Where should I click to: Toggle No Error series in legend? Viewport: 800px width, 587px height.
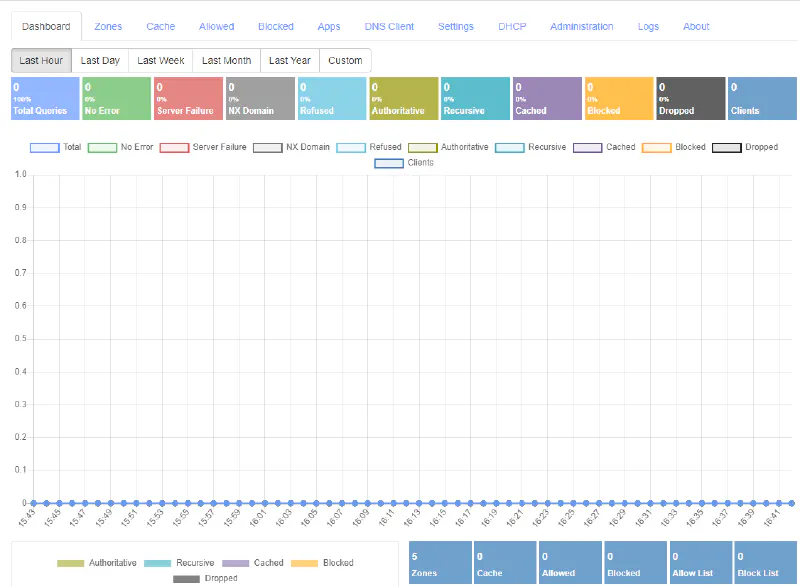pyautogui.click(x=120, y=147)
